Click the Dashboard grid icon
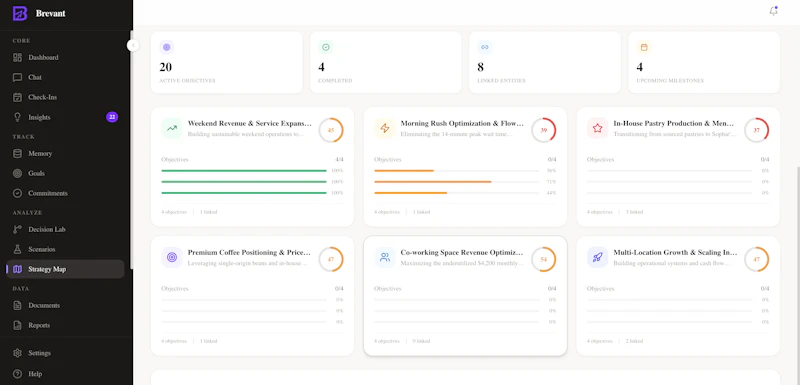The height and width of the screenshot is (385, 800). tap(17, 58)
